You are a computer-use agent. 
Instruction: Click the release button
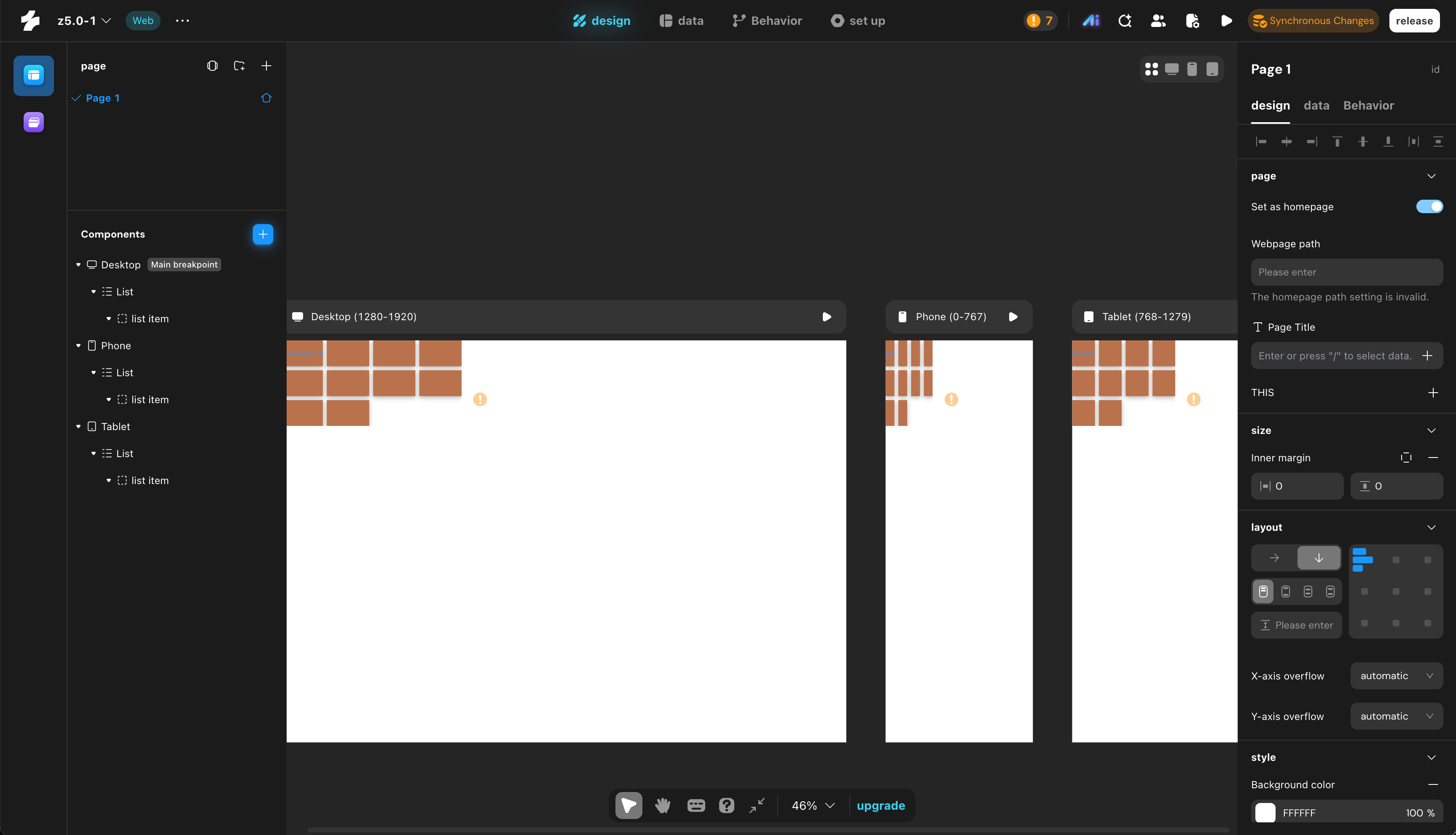(1413, 21)
